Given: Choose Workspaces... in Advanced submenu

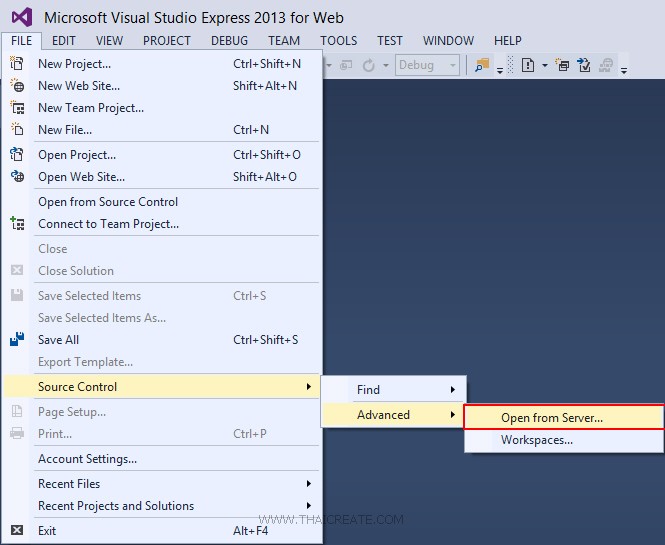Looking at the screenshot, I should [x=564, y=440].
